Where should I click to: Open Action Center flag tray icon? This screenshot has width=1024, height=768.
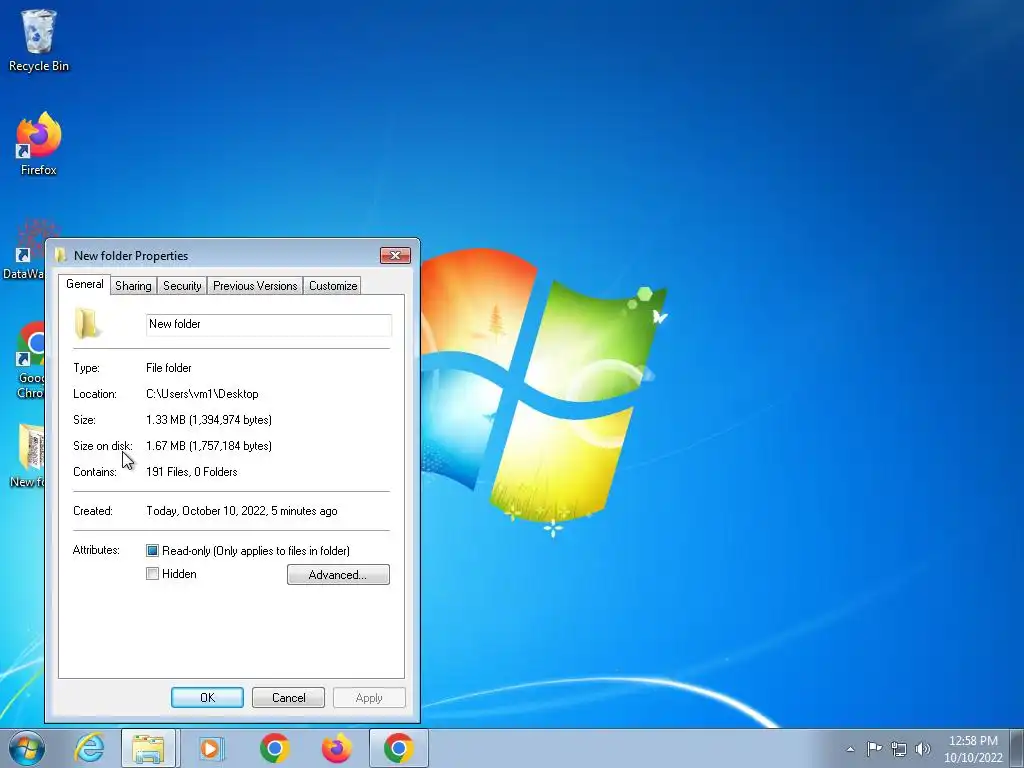coord(874,748)
